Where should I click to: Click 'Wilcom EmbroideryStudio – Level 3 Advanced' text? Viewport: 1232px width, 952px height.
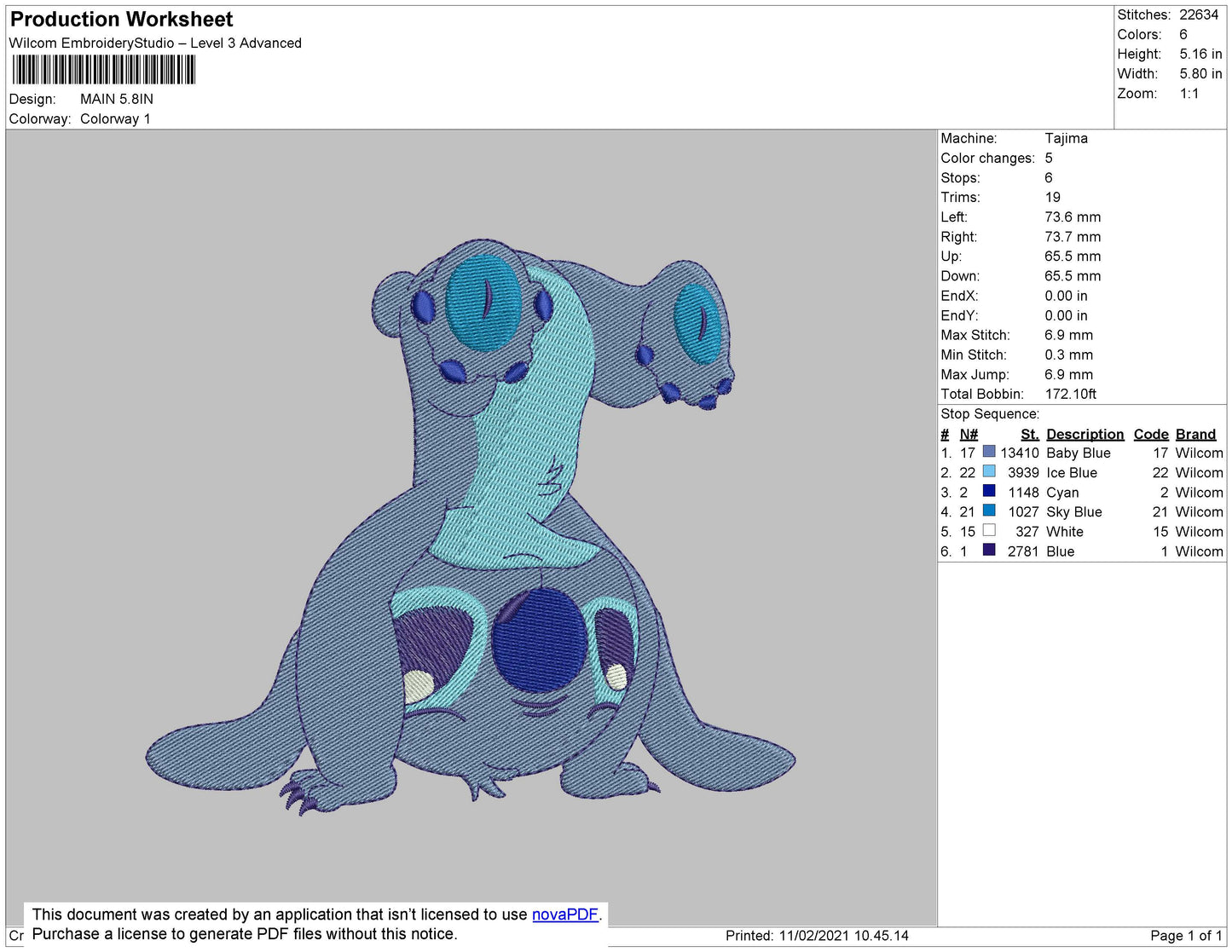coord(155,43)
